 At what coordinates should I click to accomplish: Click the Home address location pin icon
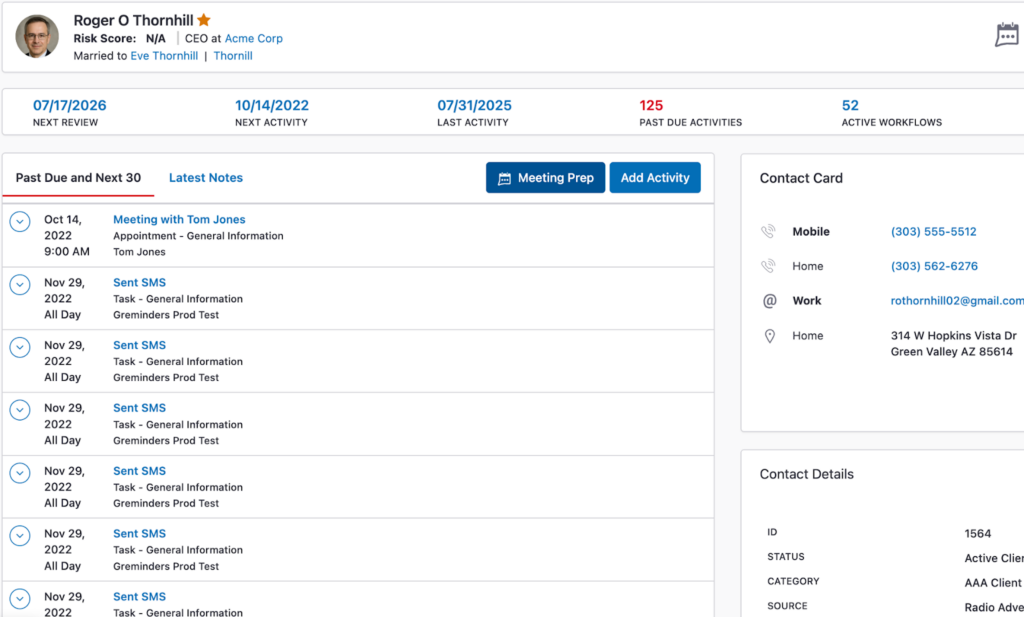click(x=769, y=337)
